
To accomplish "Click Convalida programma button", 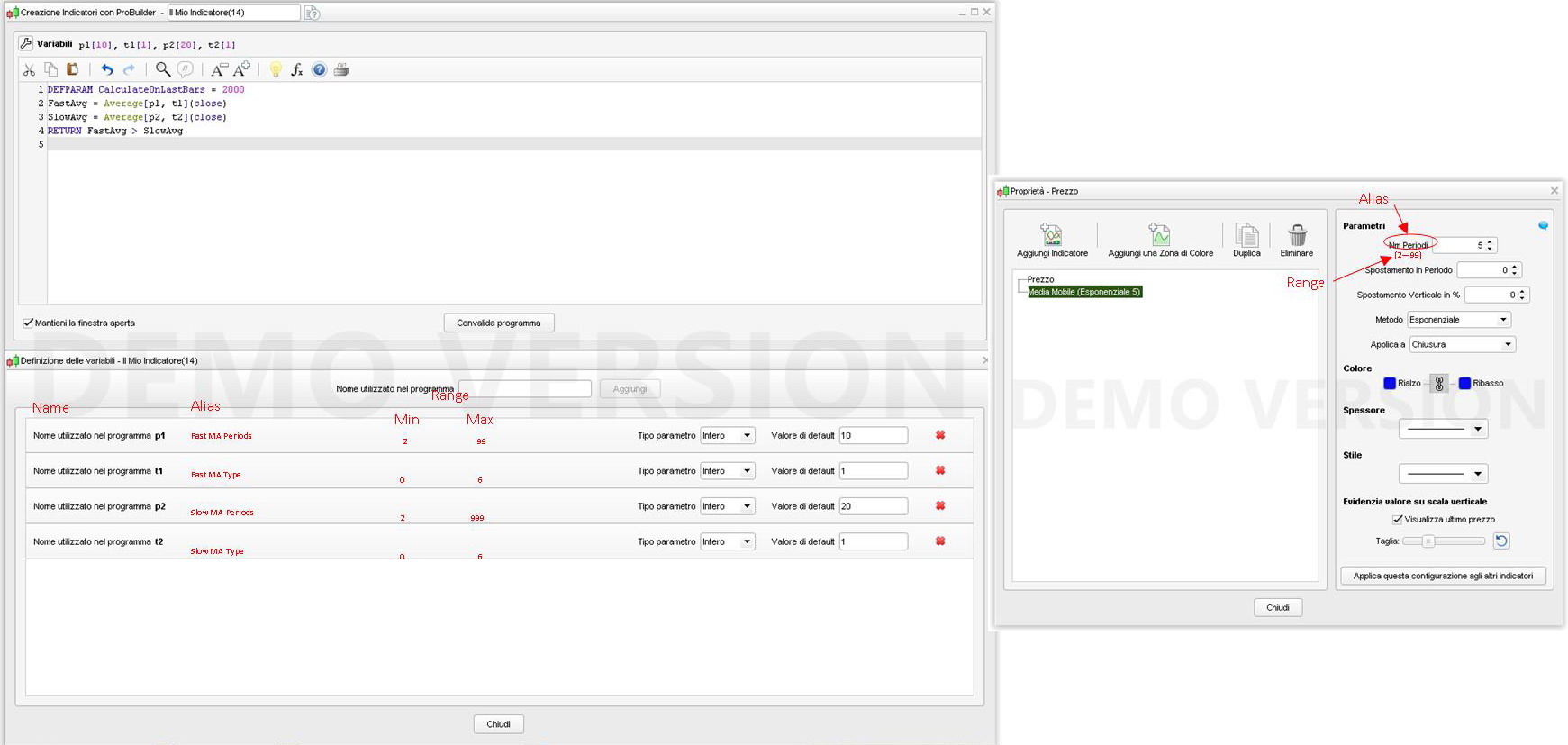I will point(499,323).
